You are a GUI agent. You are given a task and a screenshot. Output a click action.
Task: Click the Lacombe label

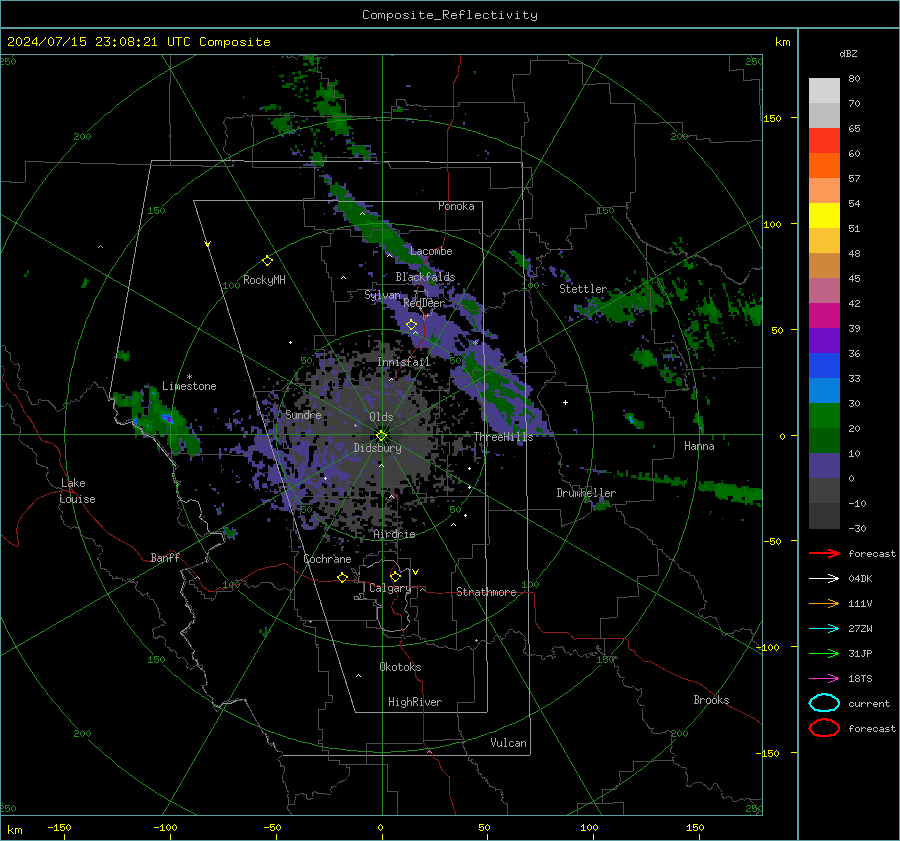431,251
